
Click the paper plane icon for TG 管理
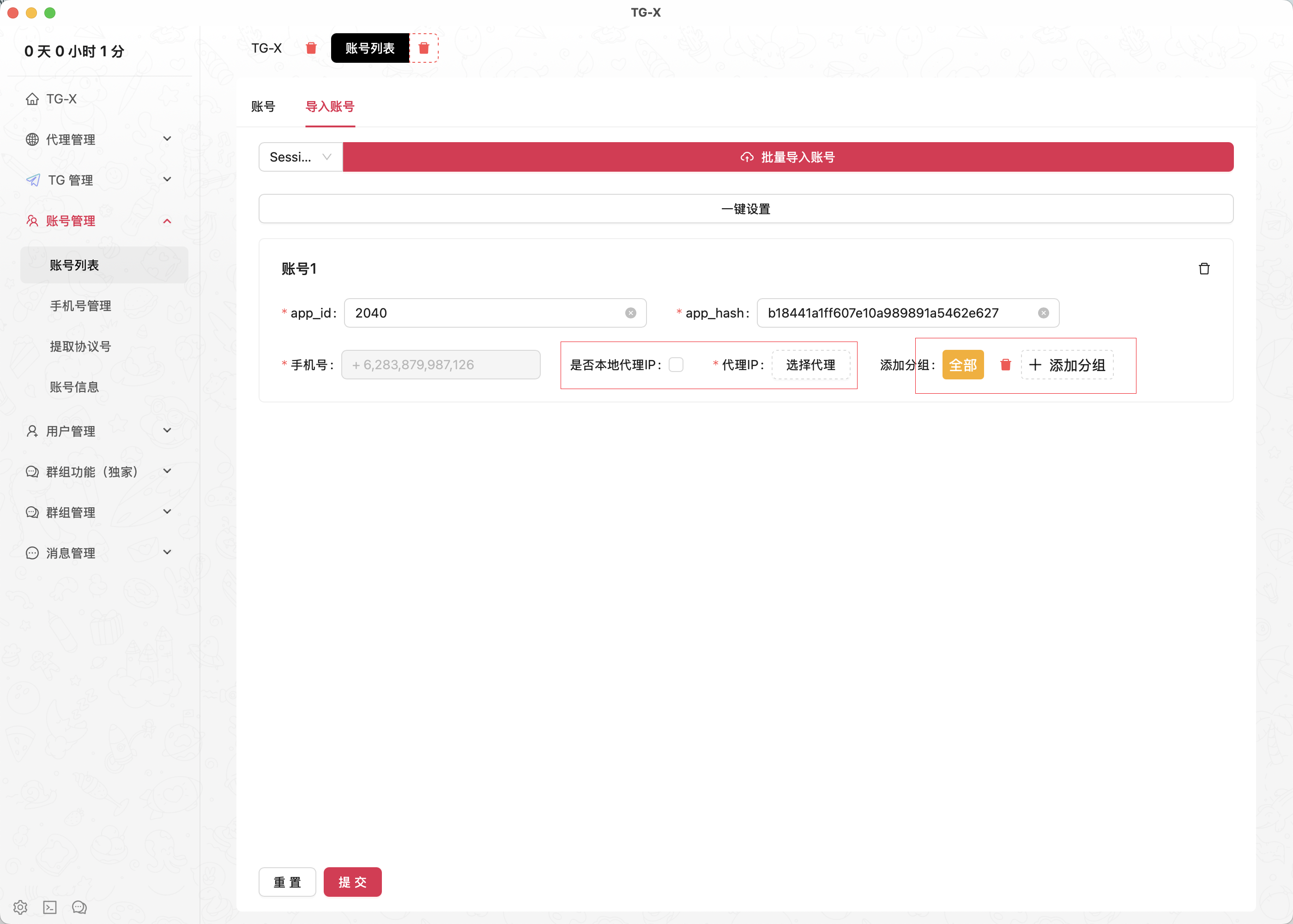click(x=33, y=180)
